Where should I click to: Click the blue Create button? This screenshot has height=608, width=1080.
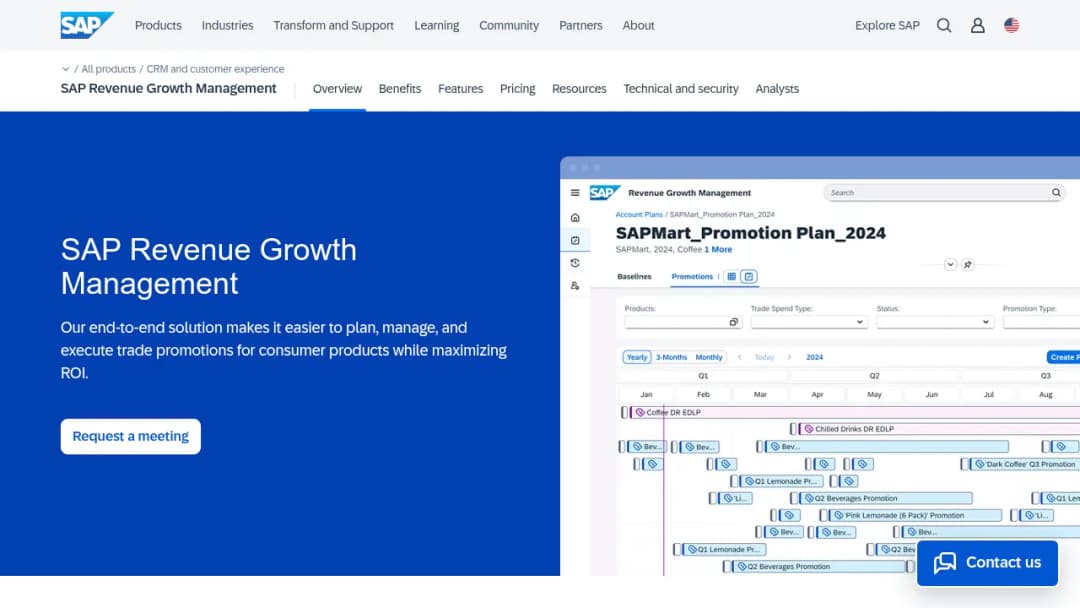pos(1063,357)
